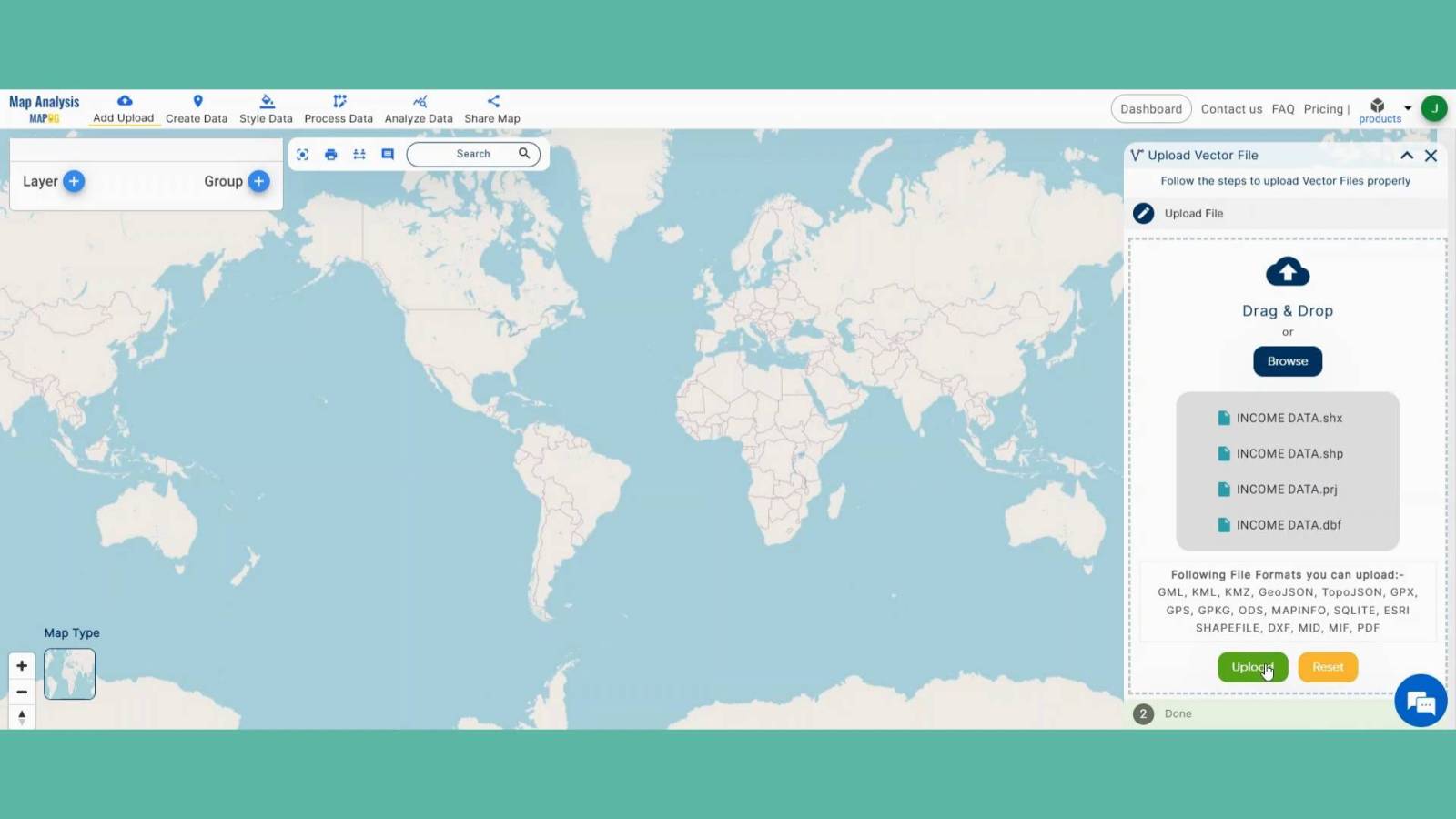This screenshot has height=819, width=1456.
Task: Open the live chat bubble
Action: pos(1421,701)
